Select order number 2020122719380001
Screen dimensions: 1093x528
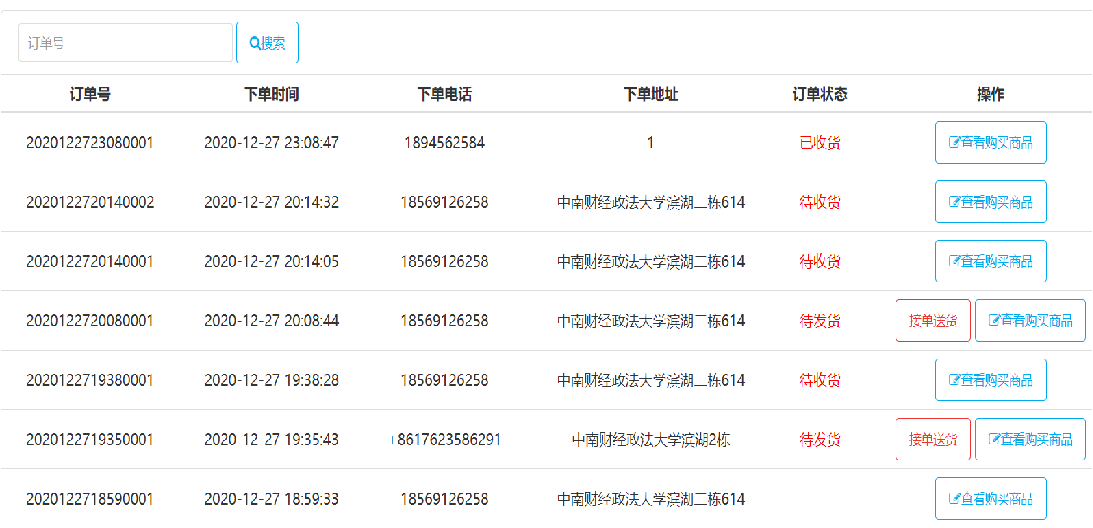[x=90, y=381]
